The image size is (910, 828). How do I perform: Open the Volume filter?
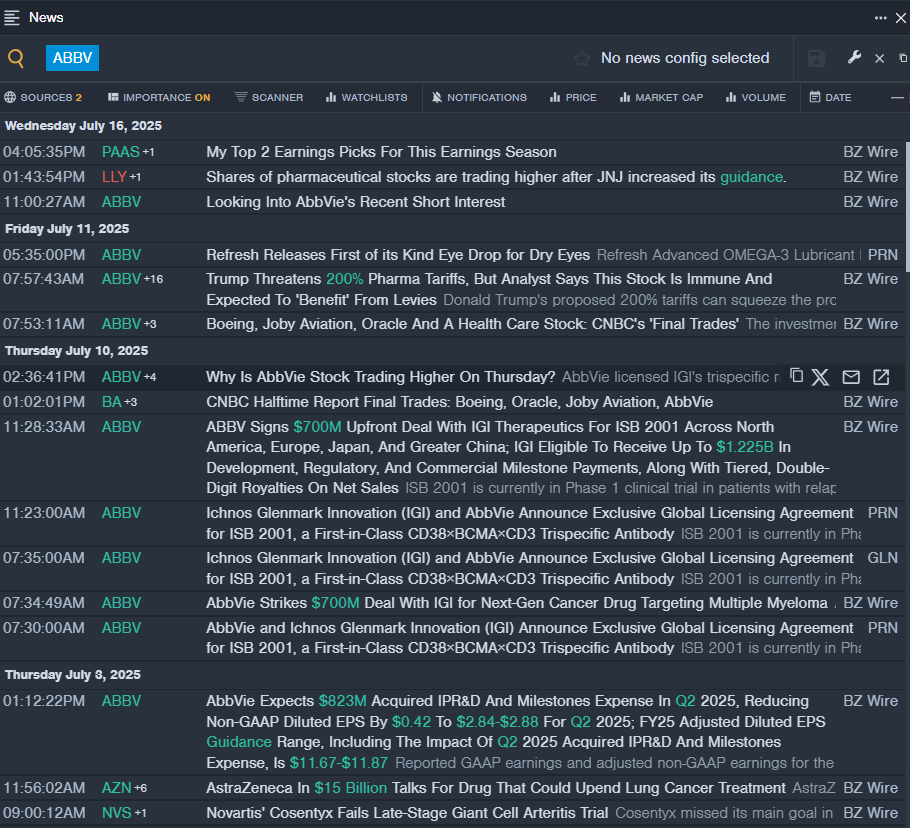(756, 97)
